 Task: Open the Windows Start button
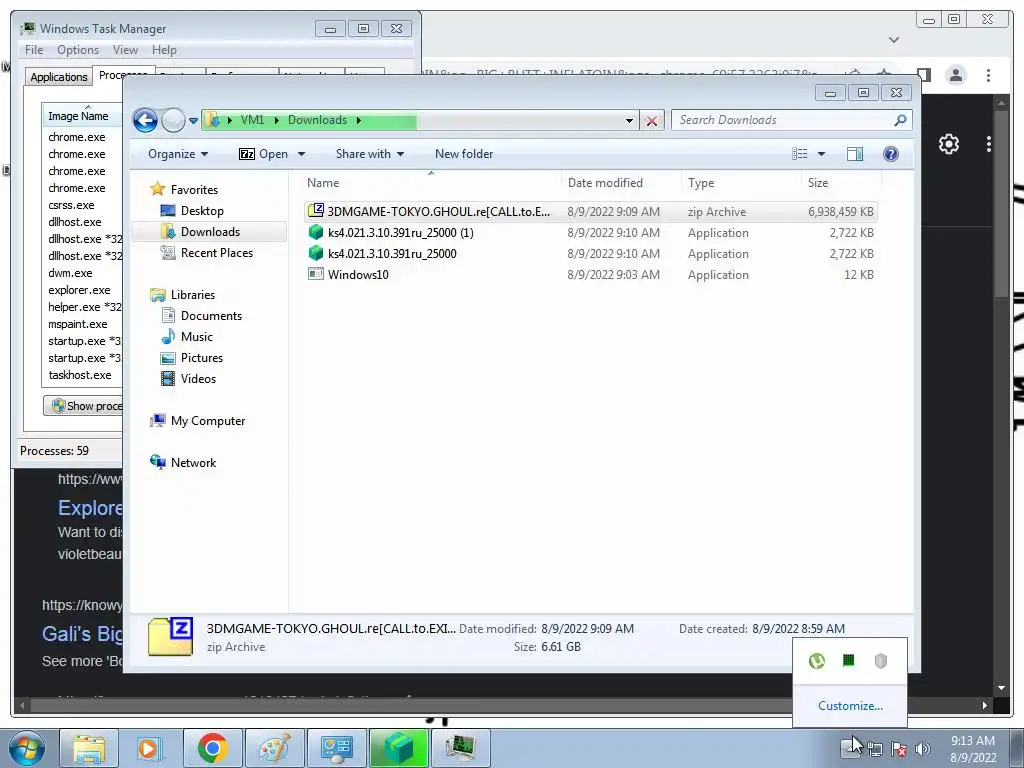pos(27,748)
